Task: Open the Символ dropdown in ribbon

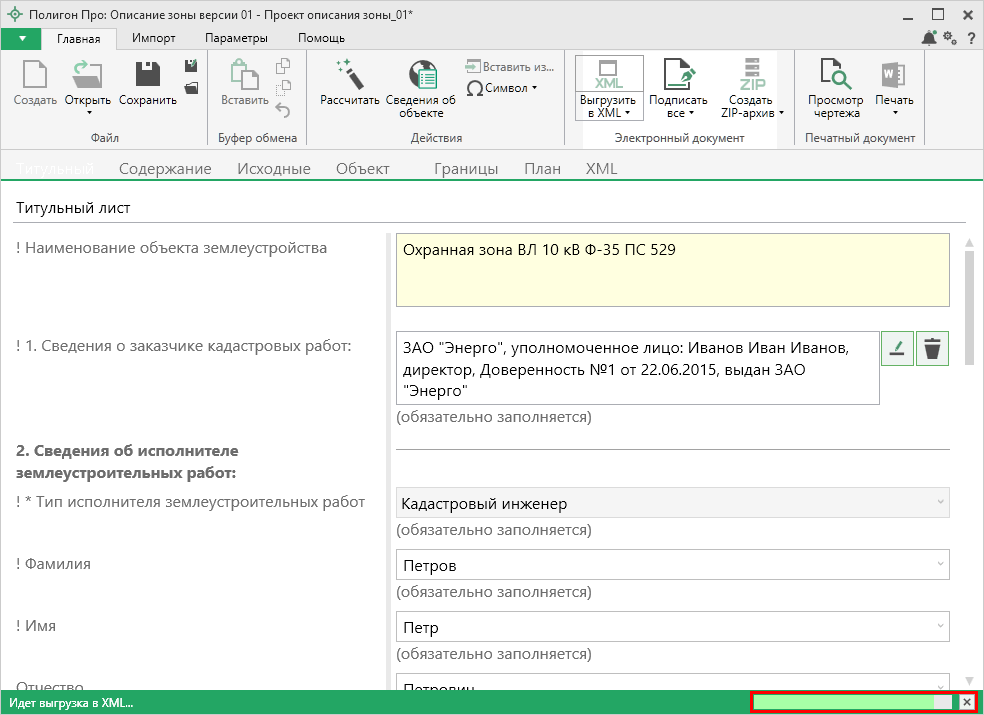Action: [x=502, y=88]
